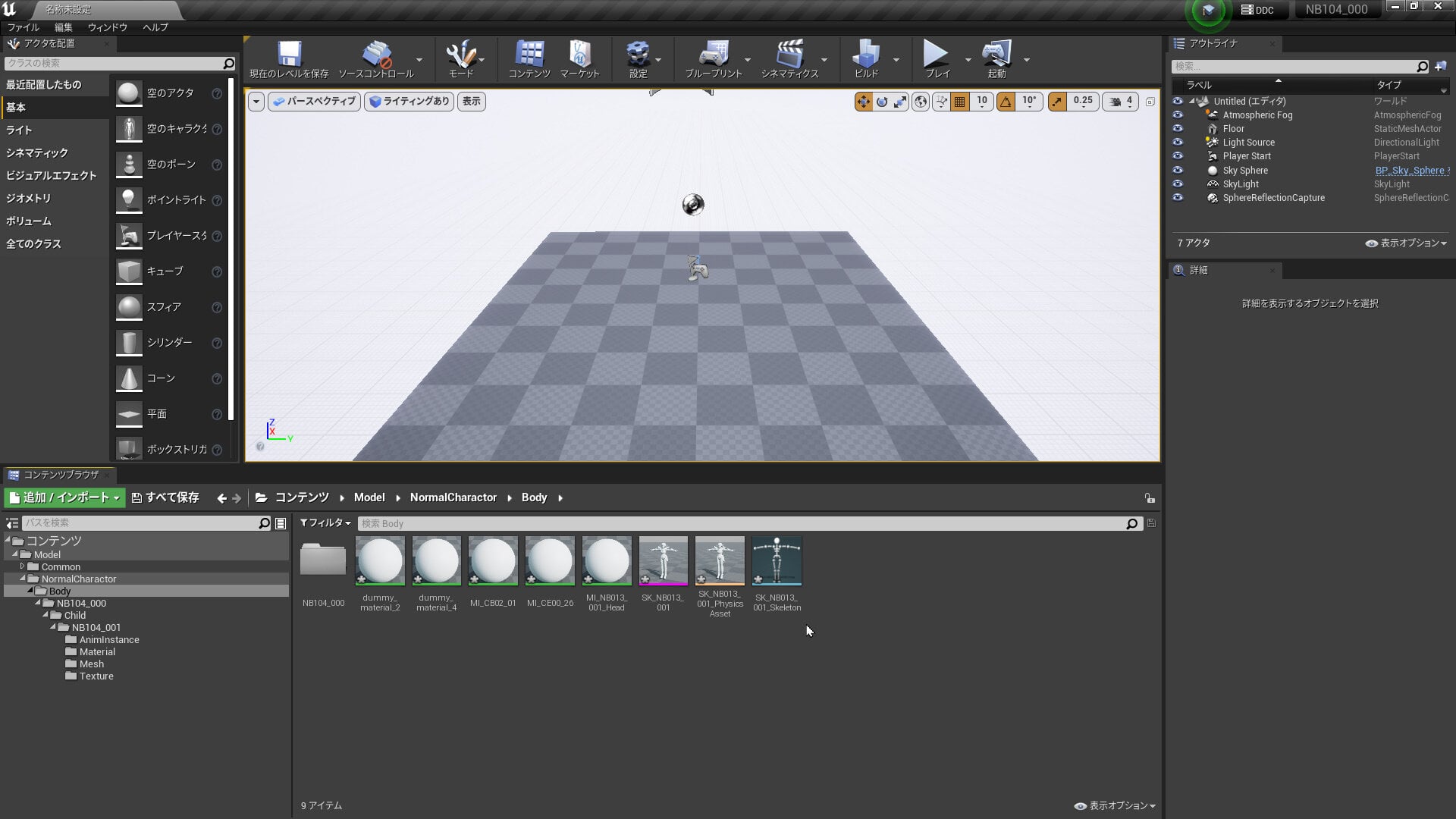Select the translate gizmo mode icon

(864, 102)
